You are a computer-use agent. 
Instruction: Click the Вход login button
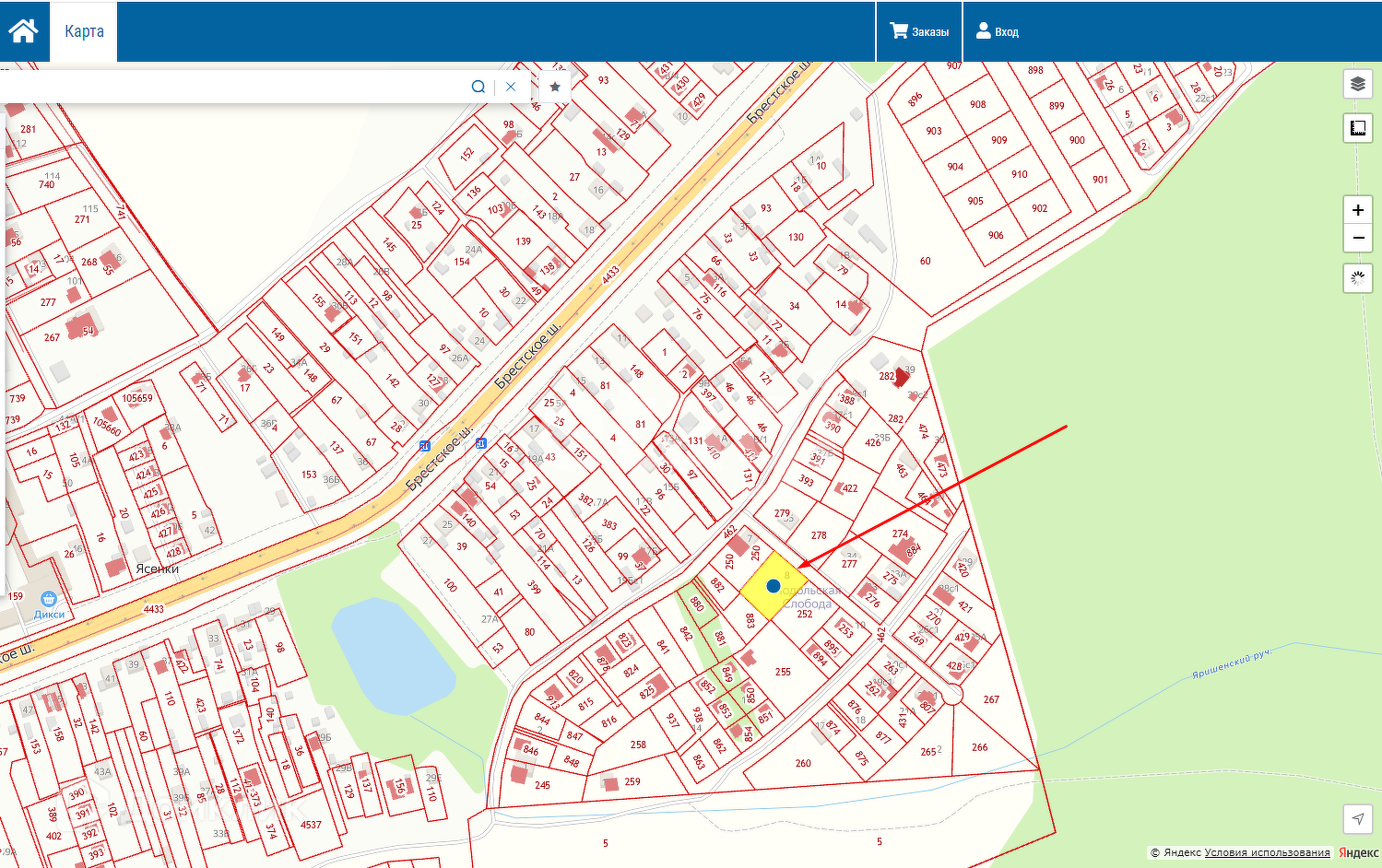pos(998,31)
